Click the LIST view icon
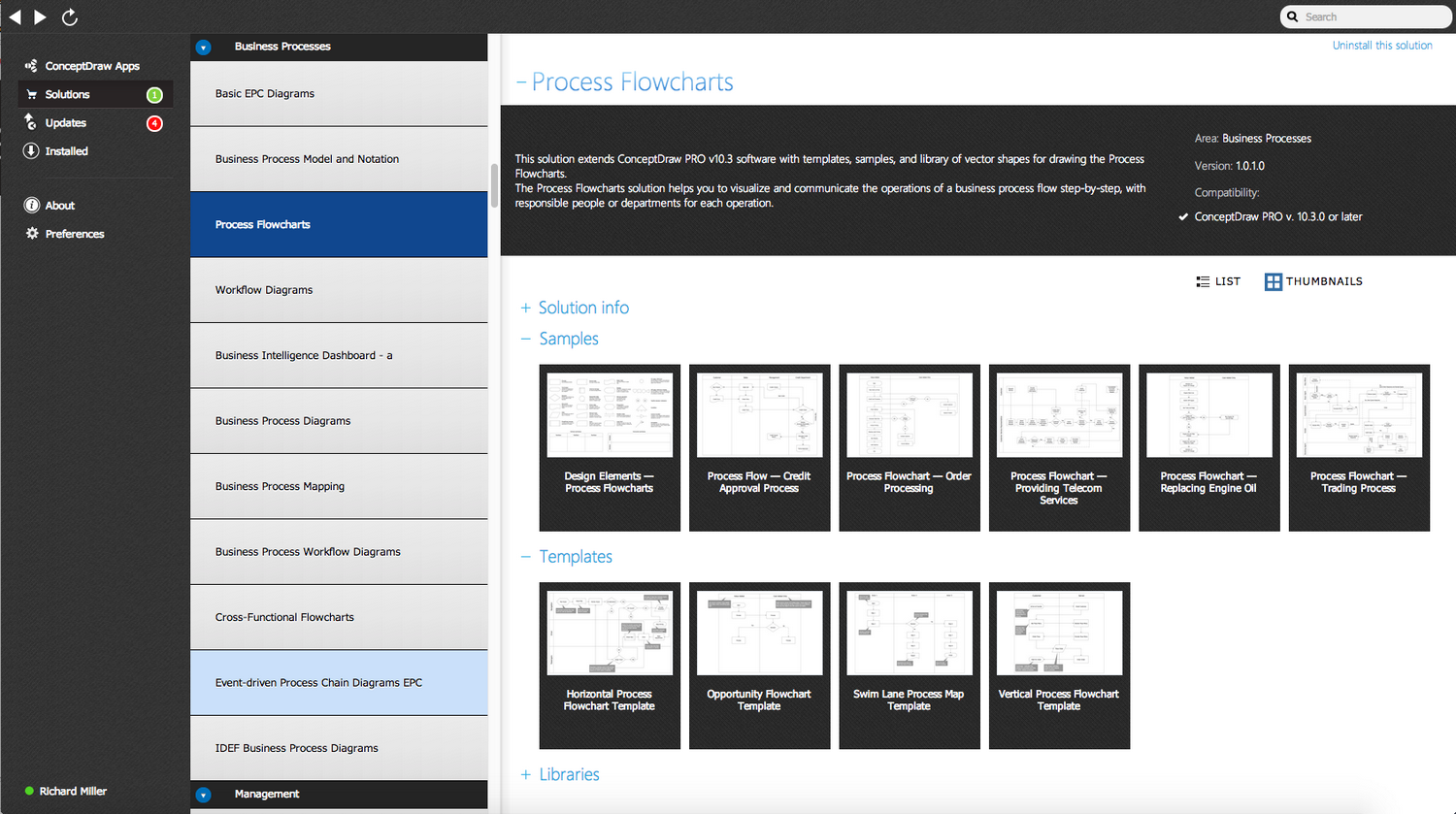Image resolution: width=1456 pixels, height=814 pixels. click(x=1203, y=281)
